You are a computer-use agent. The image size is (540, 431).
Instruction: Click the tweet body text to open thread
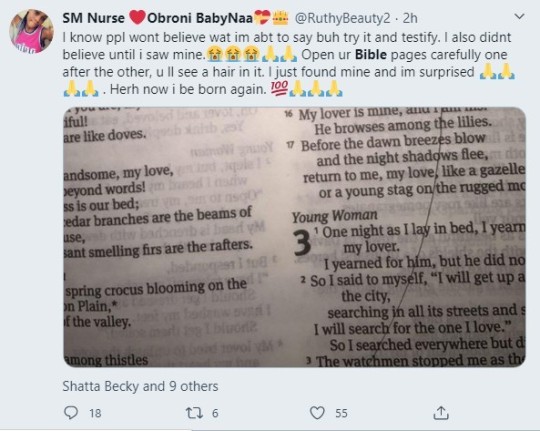tap(289, 63)
